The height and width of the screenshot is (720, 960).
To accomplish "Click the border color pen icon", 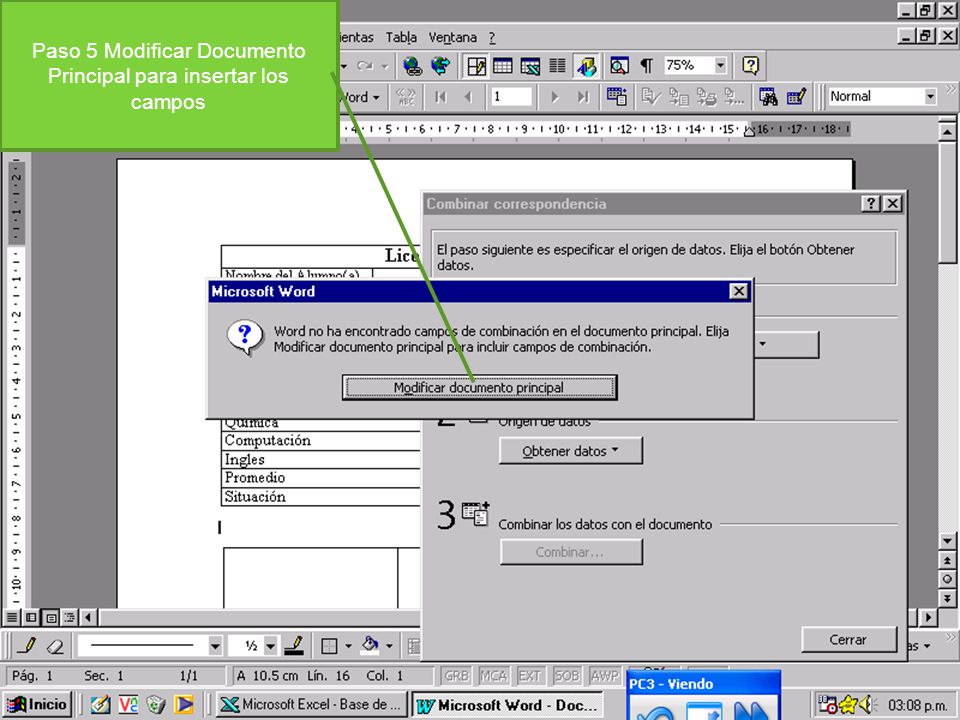I will pyautogui.click(x=295, y=645).
